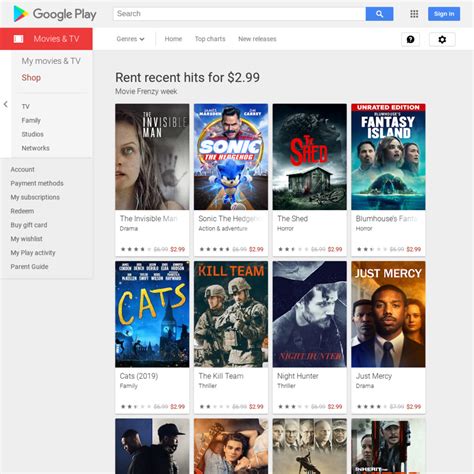Open the Night Hunter poster
474x474 pixels.
pyautogui.click(x=309, y=314)
